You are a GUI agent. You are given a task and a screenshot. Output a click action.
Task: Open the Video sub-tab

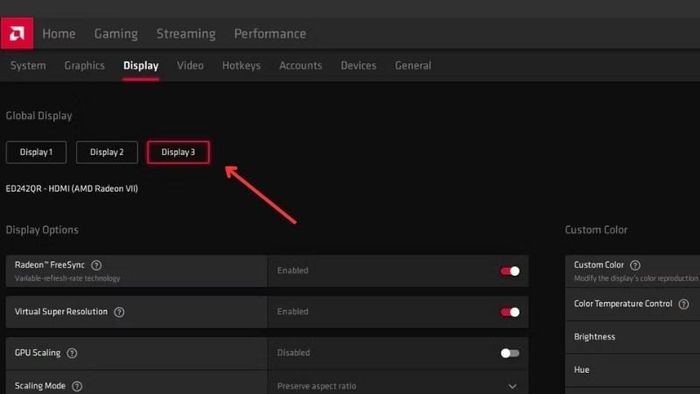pos(190,66)
